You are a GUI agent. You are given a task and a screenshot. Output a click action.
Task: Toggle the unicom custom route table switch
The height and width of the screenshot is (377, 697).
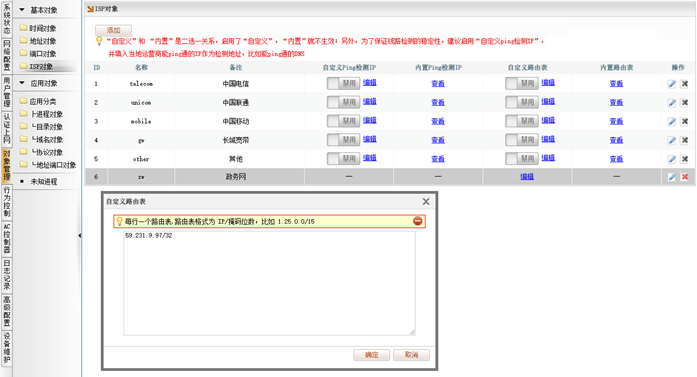tap(521, 102)
